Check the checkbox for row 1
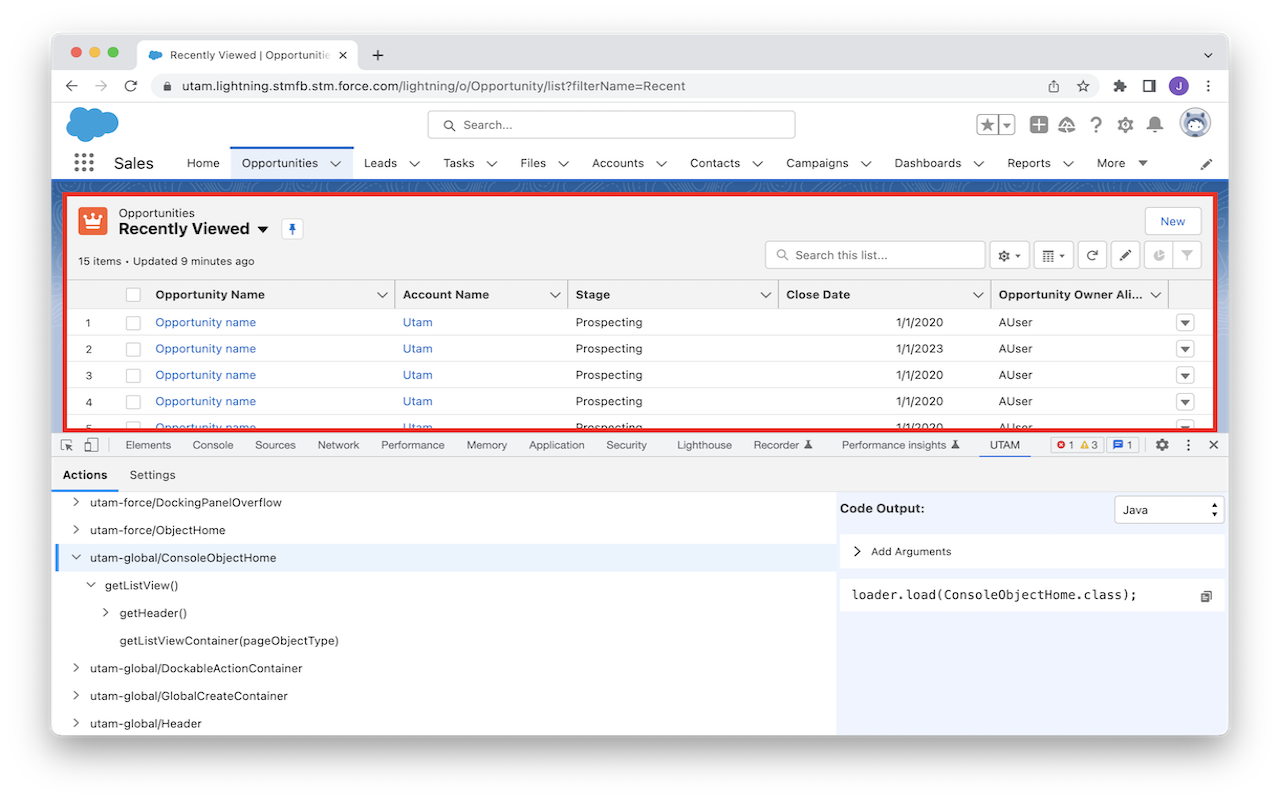This screenshot has width=1280, height=800. [133, 323]
